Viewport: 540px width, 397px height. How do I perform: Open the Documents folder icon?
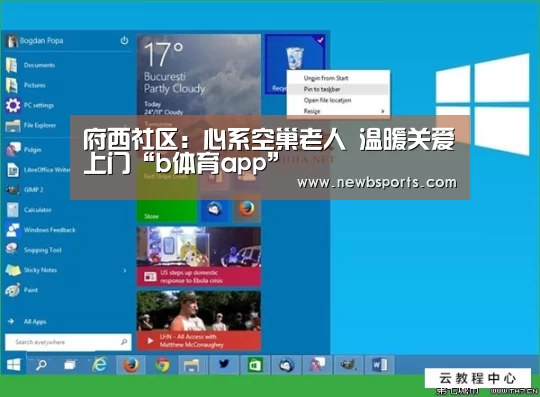click(x=12, y=65)
